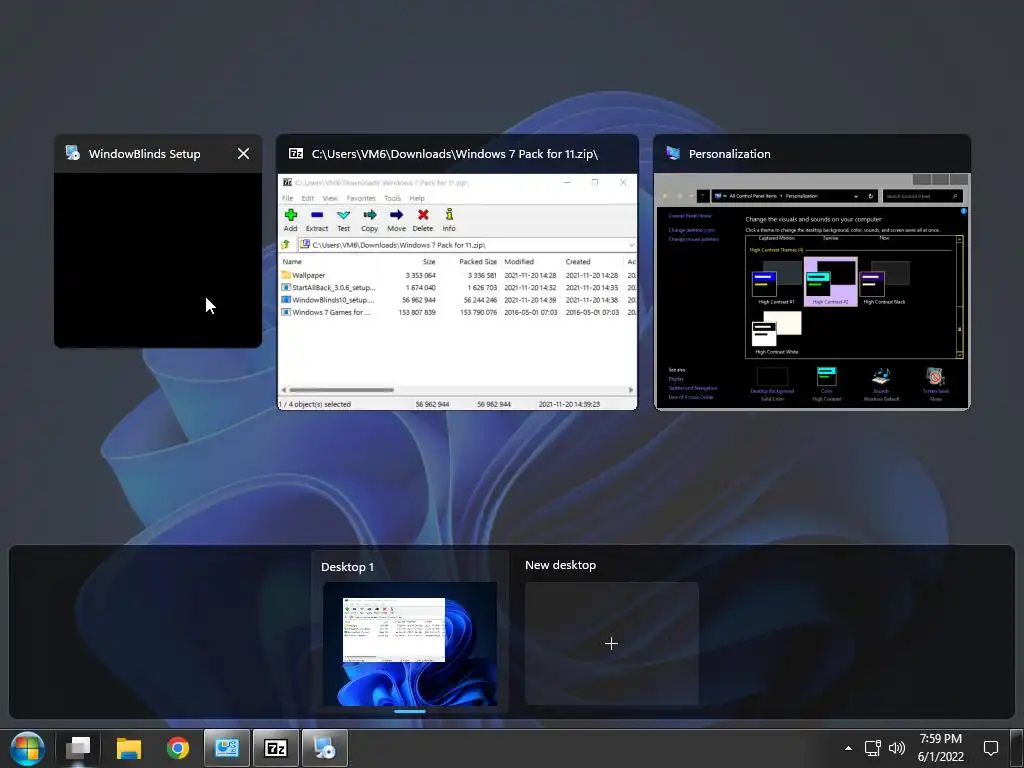Image resolution: width=1024 pixels, height=768 pixels.
Task: Choose the High Contrast #2 theme
Action: point(830,282)
